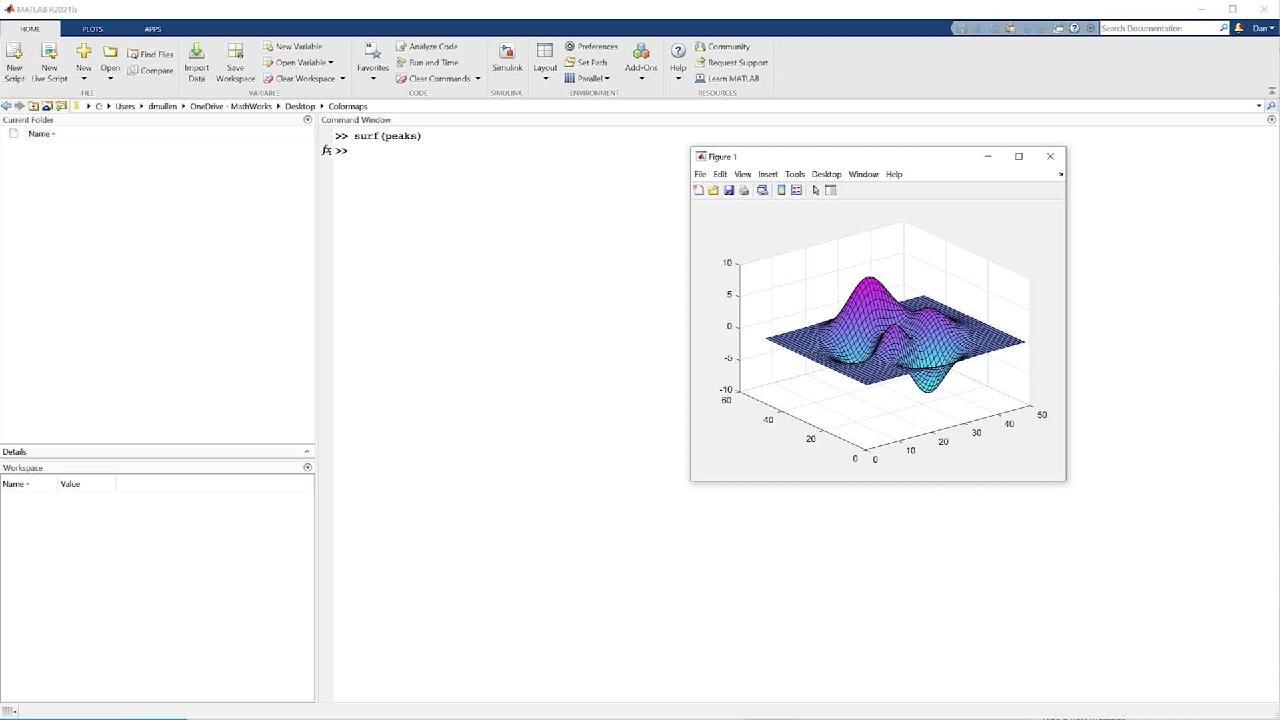Image resolution: width=1280 pixels, height=720 pixels.
Task: Open the Property Inspector in Figure toolbar
Action: pyautogui.click(x=831, y=190)
